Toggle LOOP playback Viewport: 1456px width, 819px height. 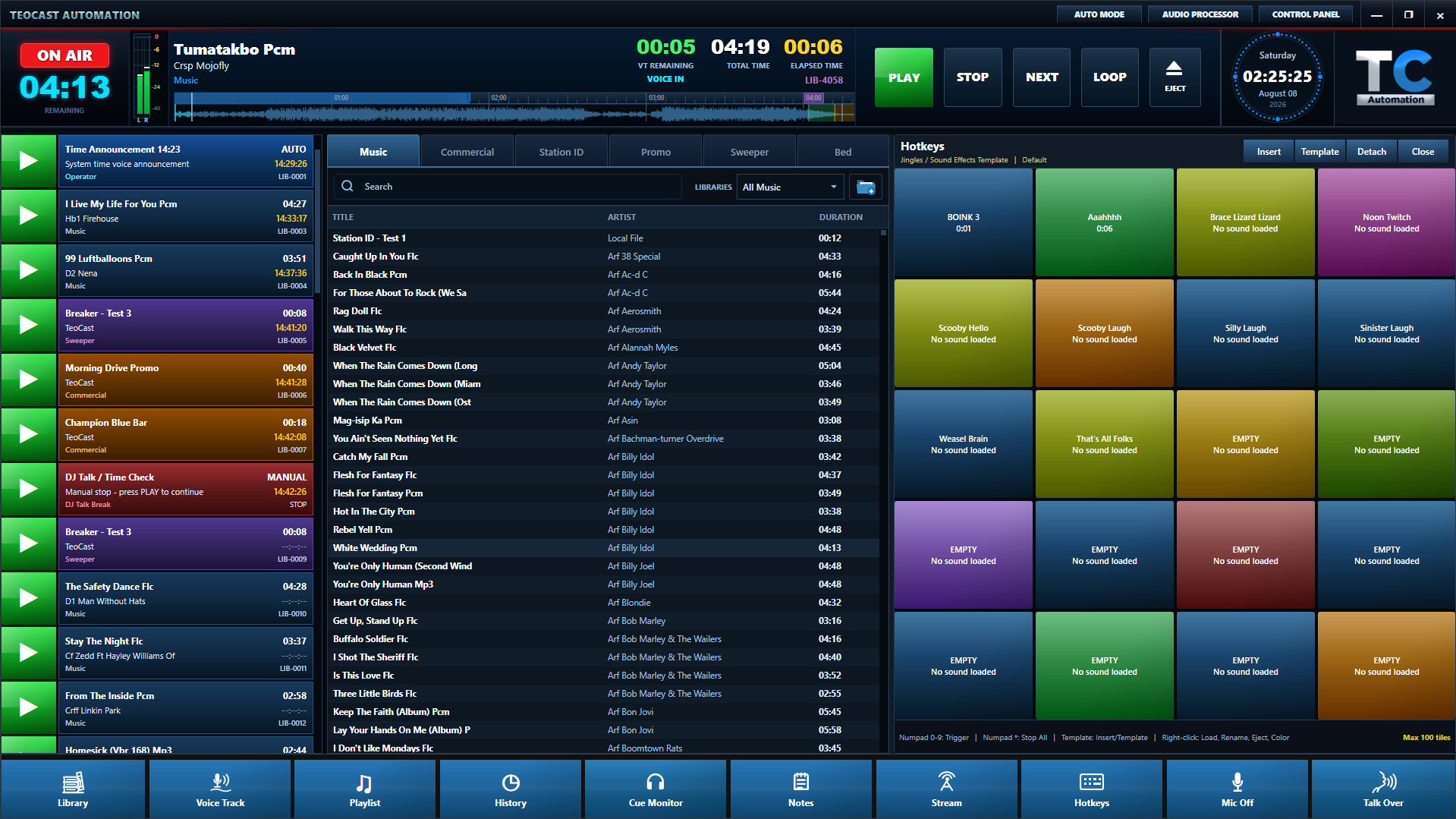pos(1109,77)
